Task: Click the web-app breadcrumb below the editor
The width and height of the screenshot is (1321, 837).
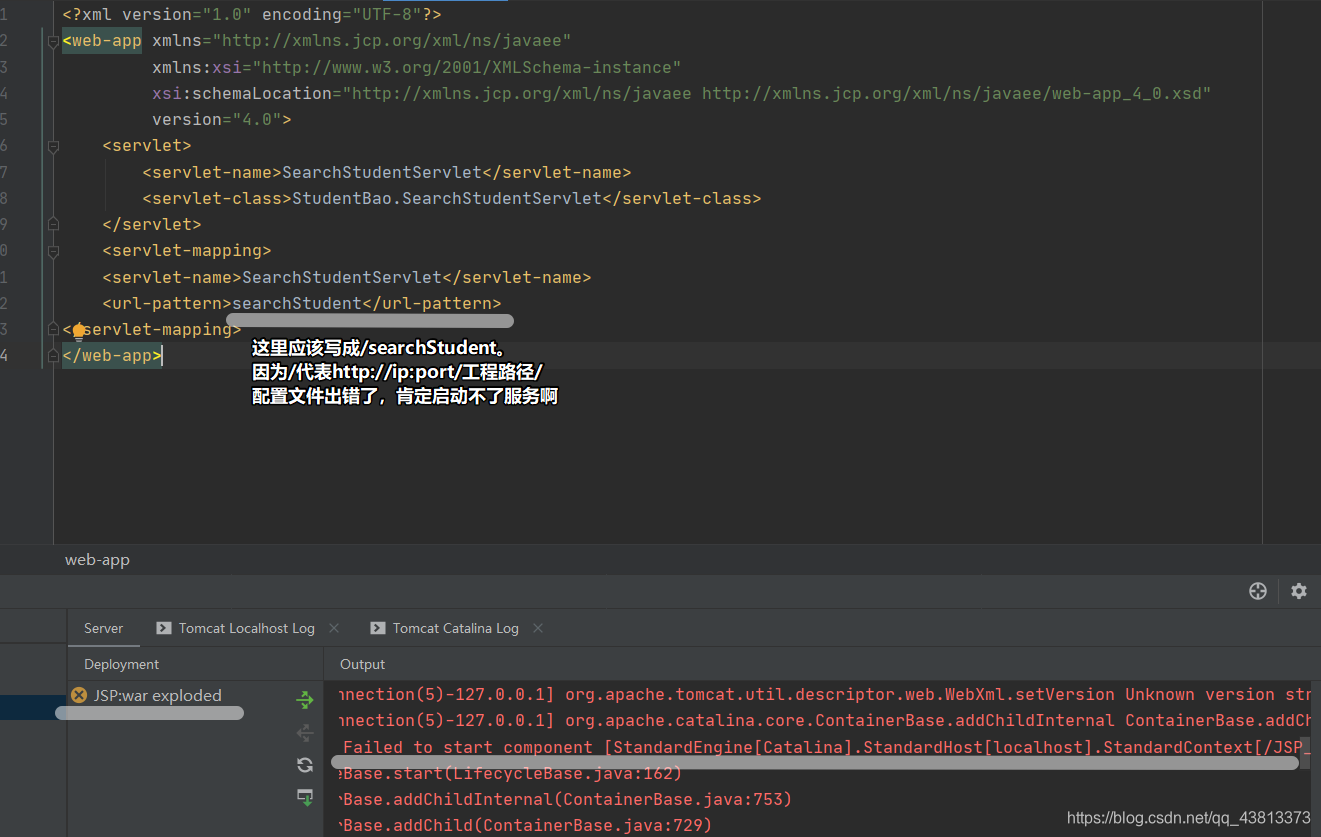Action: [97, 560]
